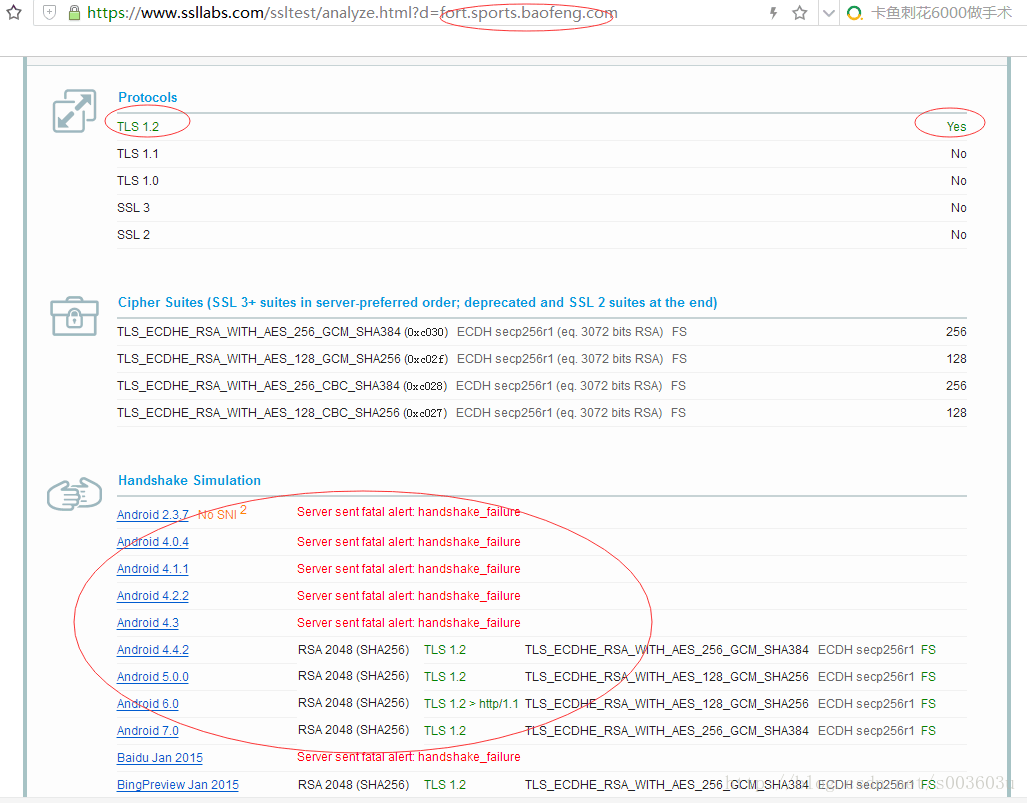
Task: Click the No value in TLS 1.1 row
Action: (x=958, y=153)
